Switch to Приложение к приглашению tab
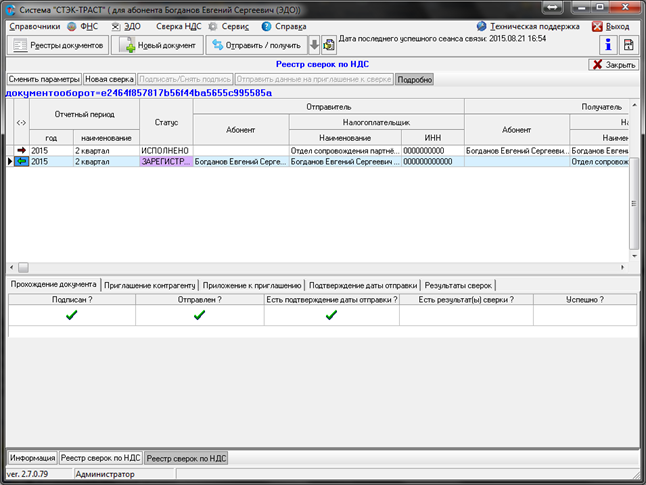The height and width of the screenshot is (485, 646). pyautogui.click(x=252, y=285)
